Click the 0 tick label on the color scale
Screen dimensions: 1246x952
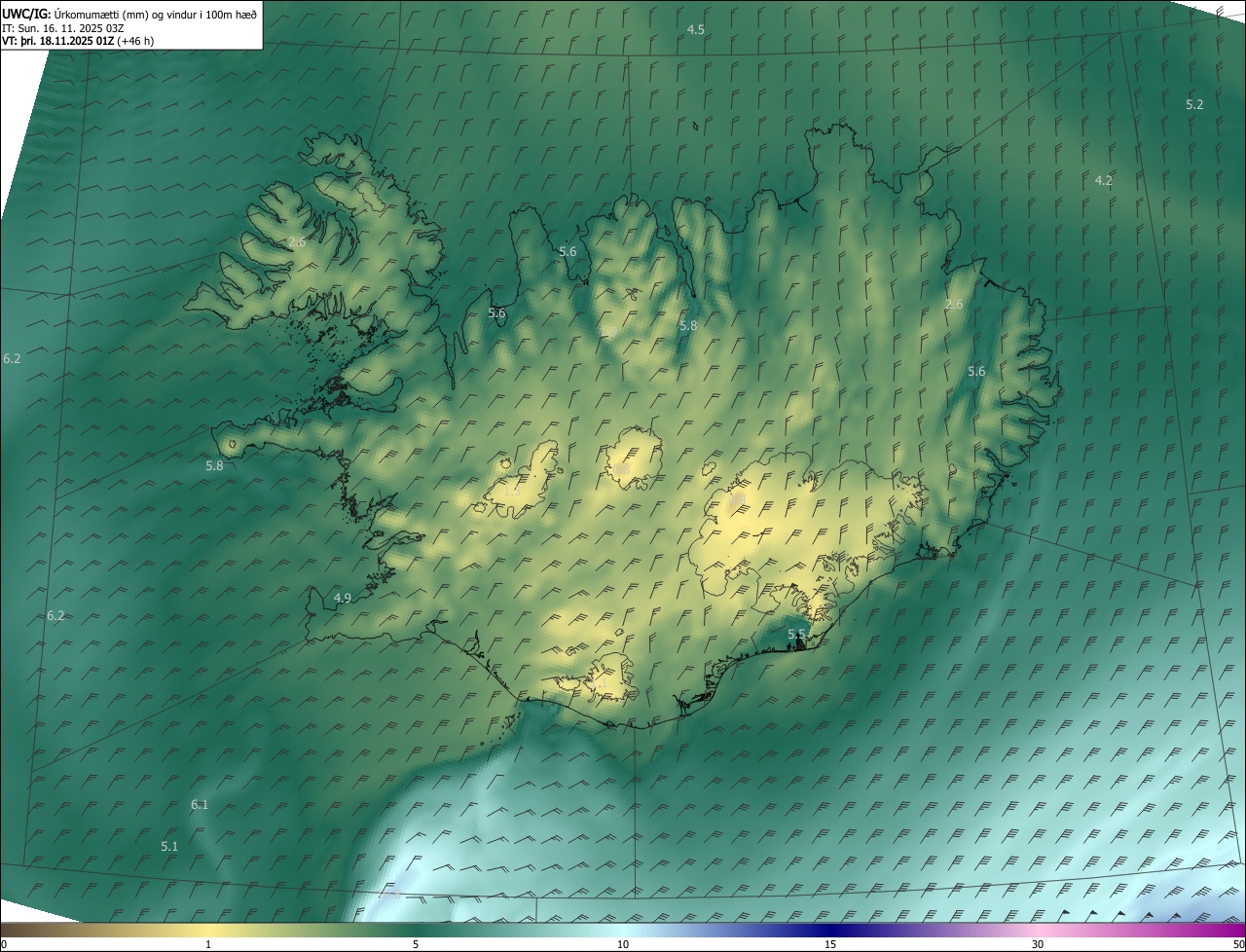(x=3, y=945)
